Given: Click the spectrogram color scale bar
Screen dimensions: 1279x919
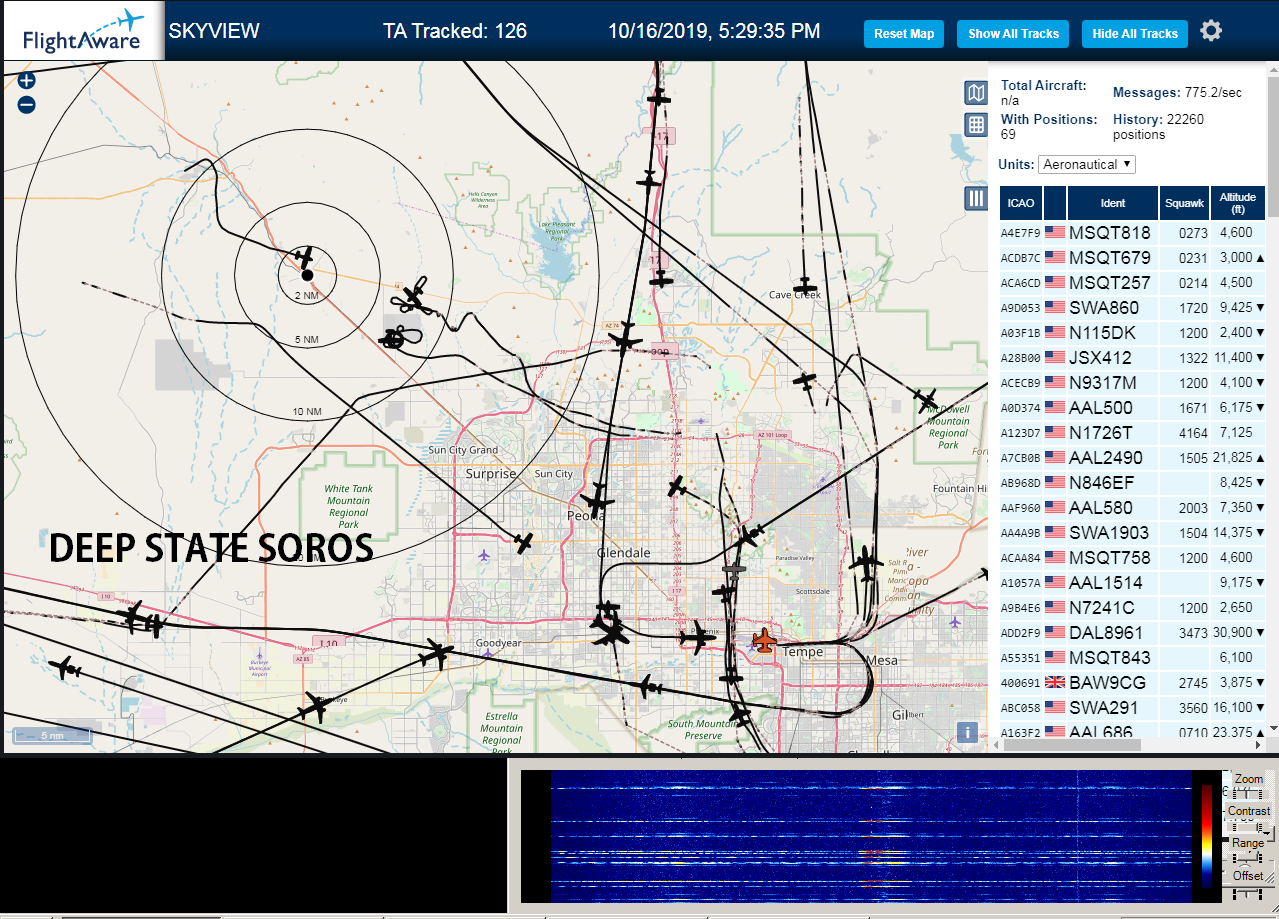Looking at the screenshot, I should click(1206, 836).
